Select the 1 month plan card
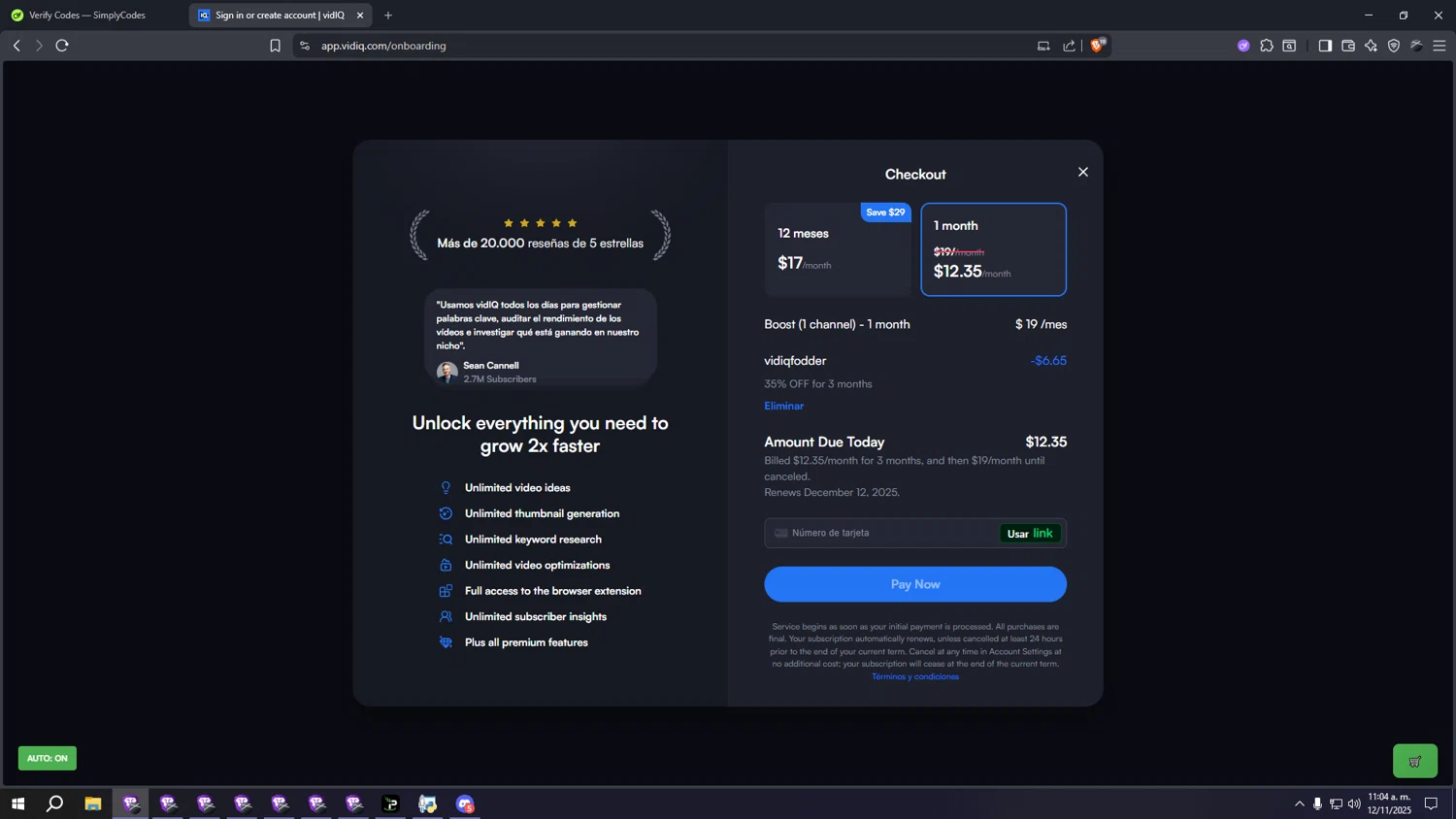 [993, 249]
